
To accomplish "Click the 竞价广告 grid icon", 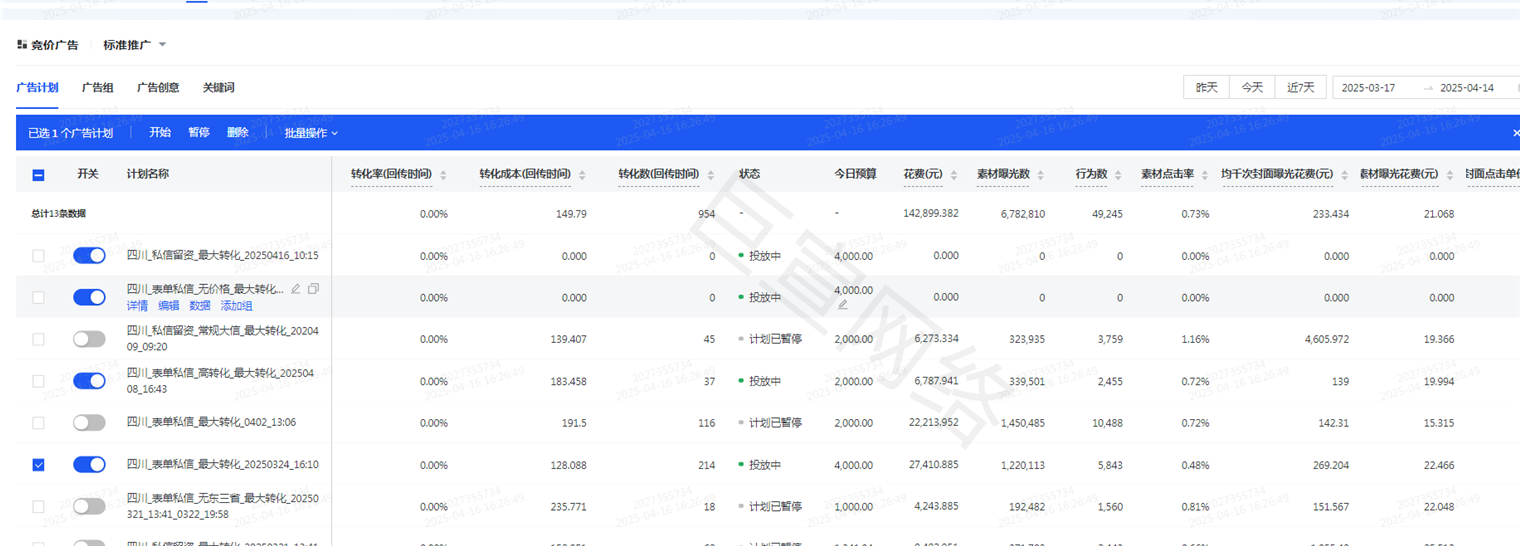I will (x=22, y=45).
